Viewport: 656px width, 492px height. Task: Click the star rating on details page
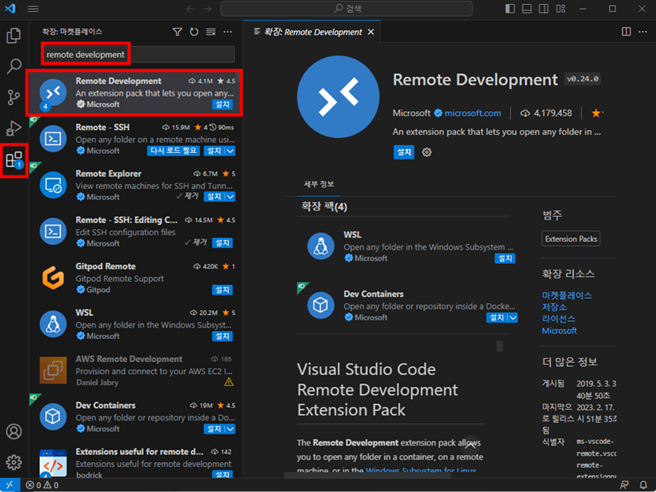coord(597,113)
